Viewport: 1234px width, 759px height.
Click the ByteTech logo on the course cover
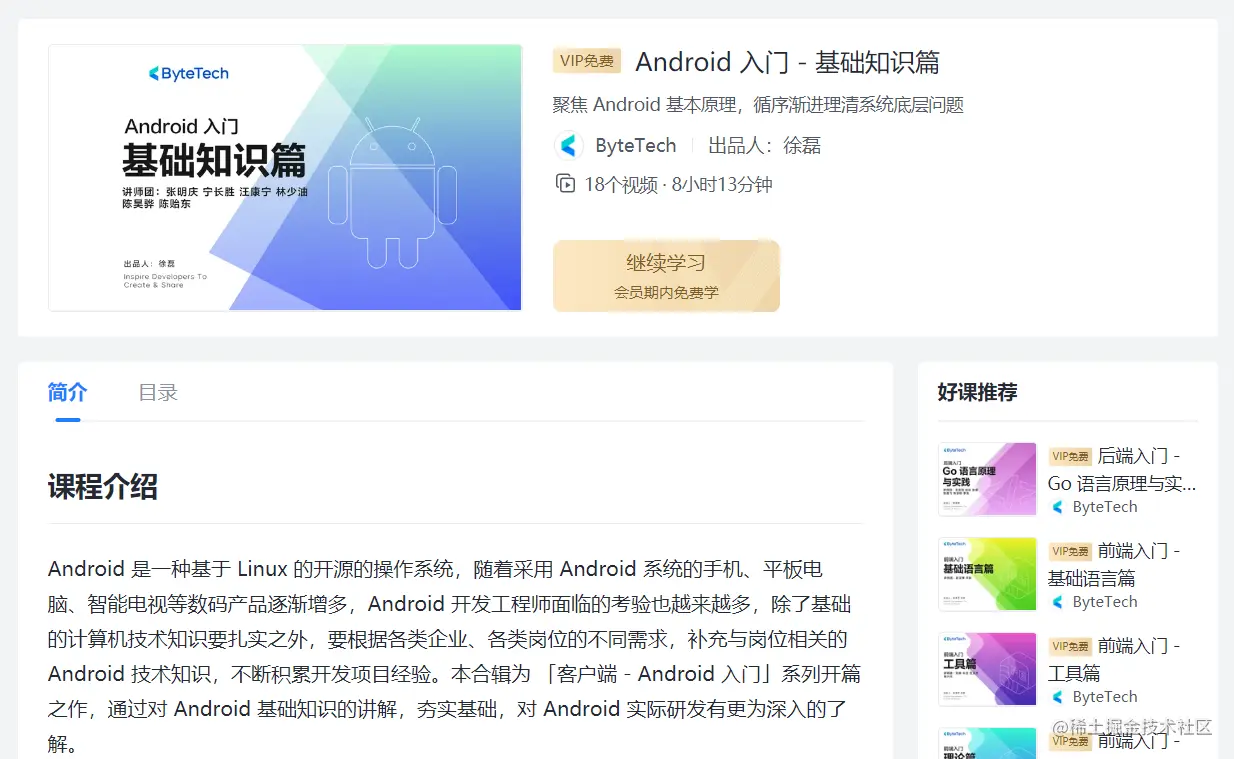[x=188, y=73]
